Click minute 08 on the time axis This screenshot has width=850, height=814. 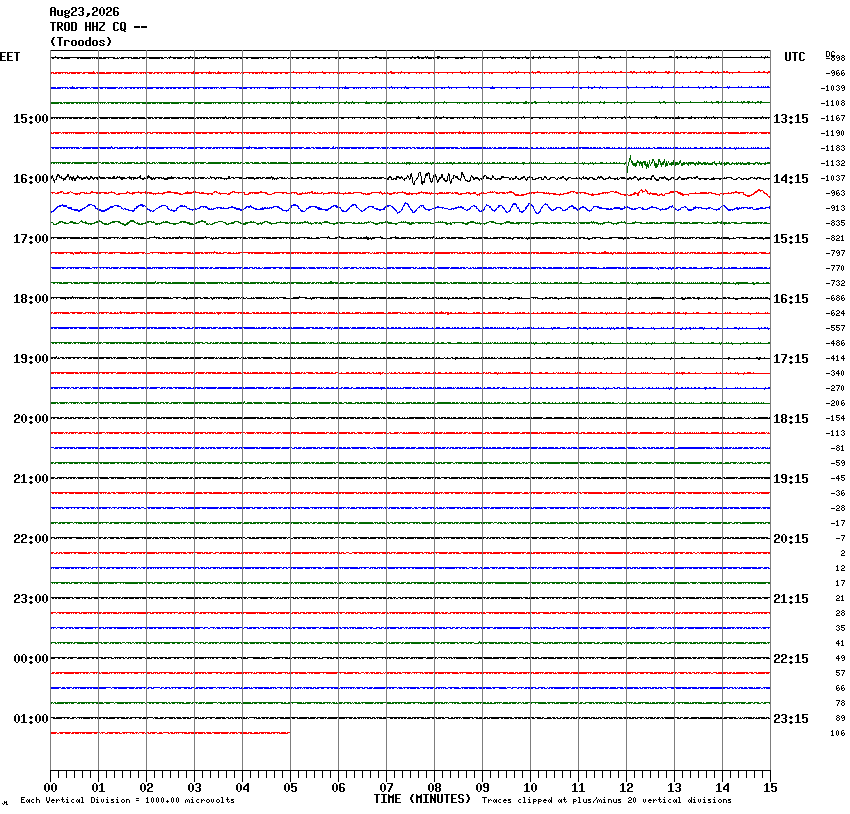[x=434, y=788]
